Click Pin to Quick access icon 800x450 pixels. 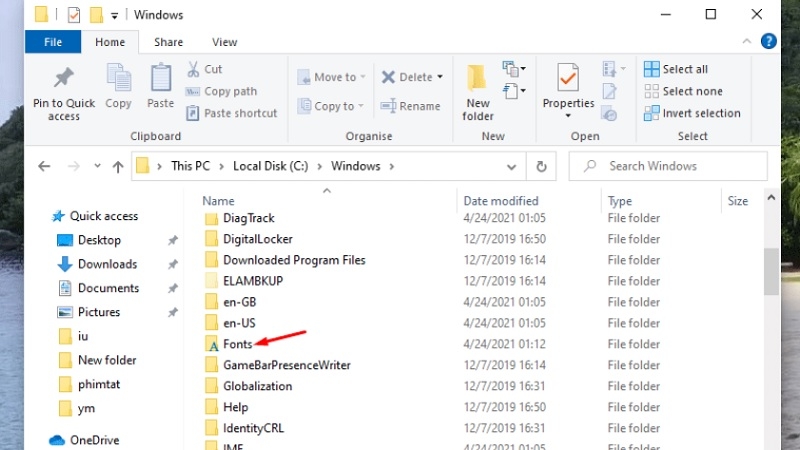(64, 78)
